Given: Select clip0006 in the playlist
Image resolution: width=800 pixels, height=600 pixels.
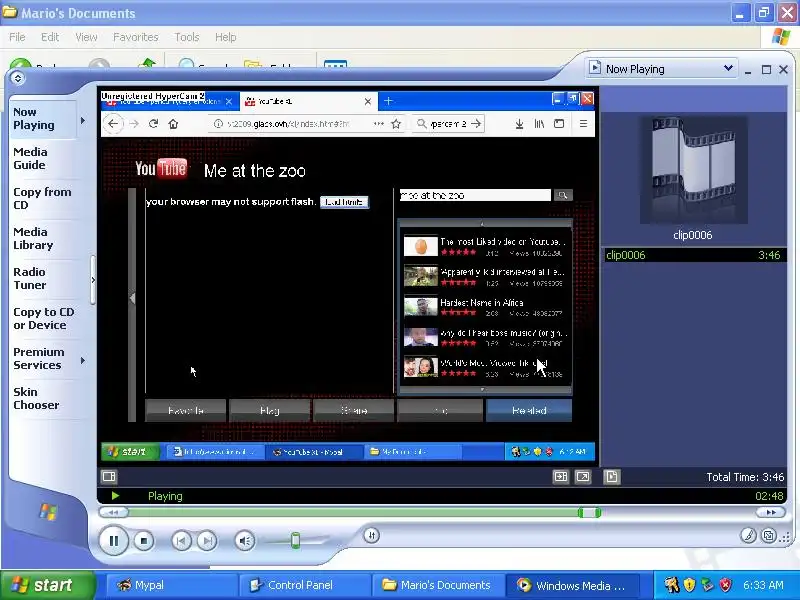Looking at the screenshot, I should point(693,255).
